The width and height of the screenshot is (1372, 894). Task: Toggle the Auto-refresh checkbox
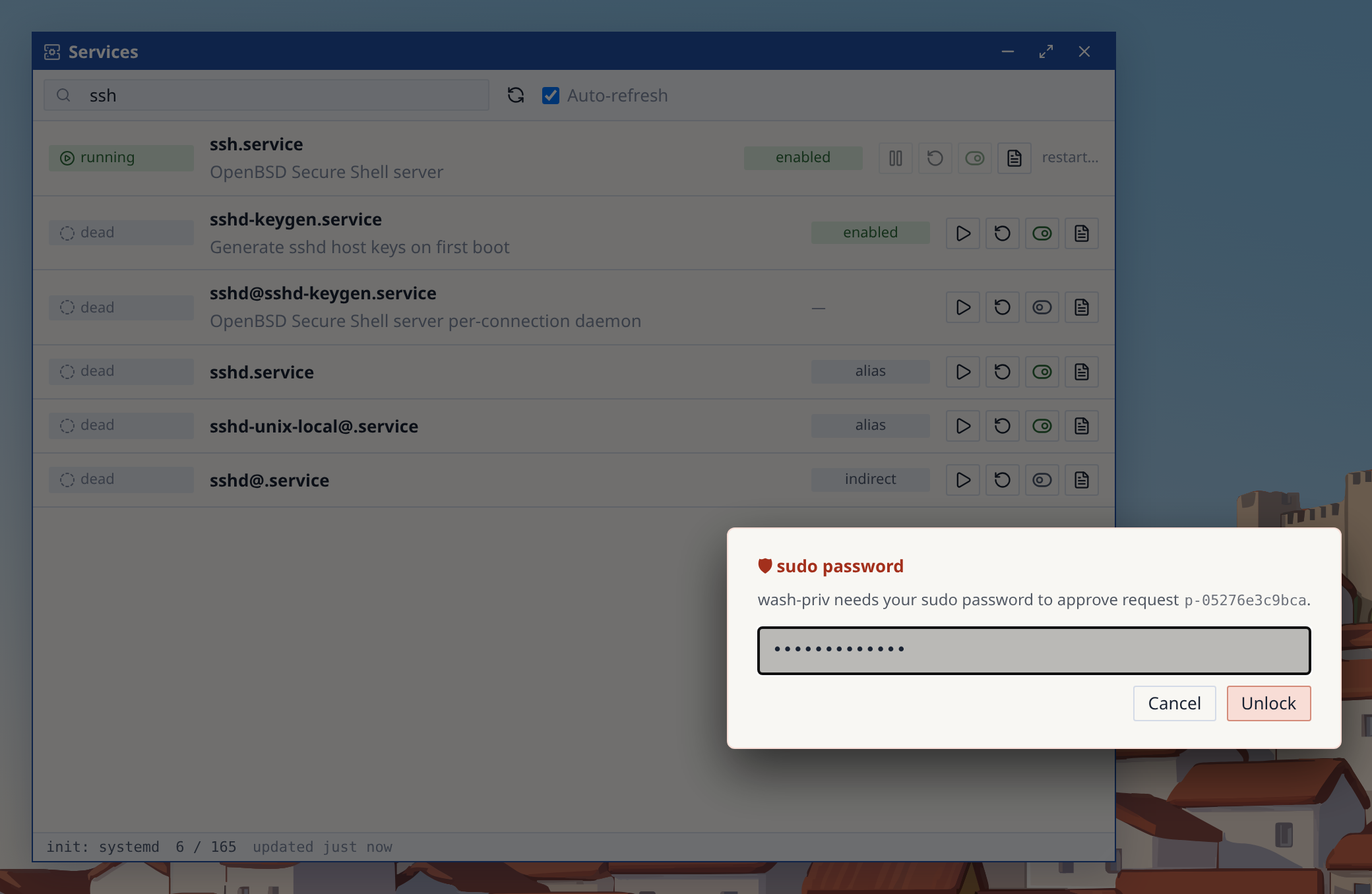[x=551, y=96]
